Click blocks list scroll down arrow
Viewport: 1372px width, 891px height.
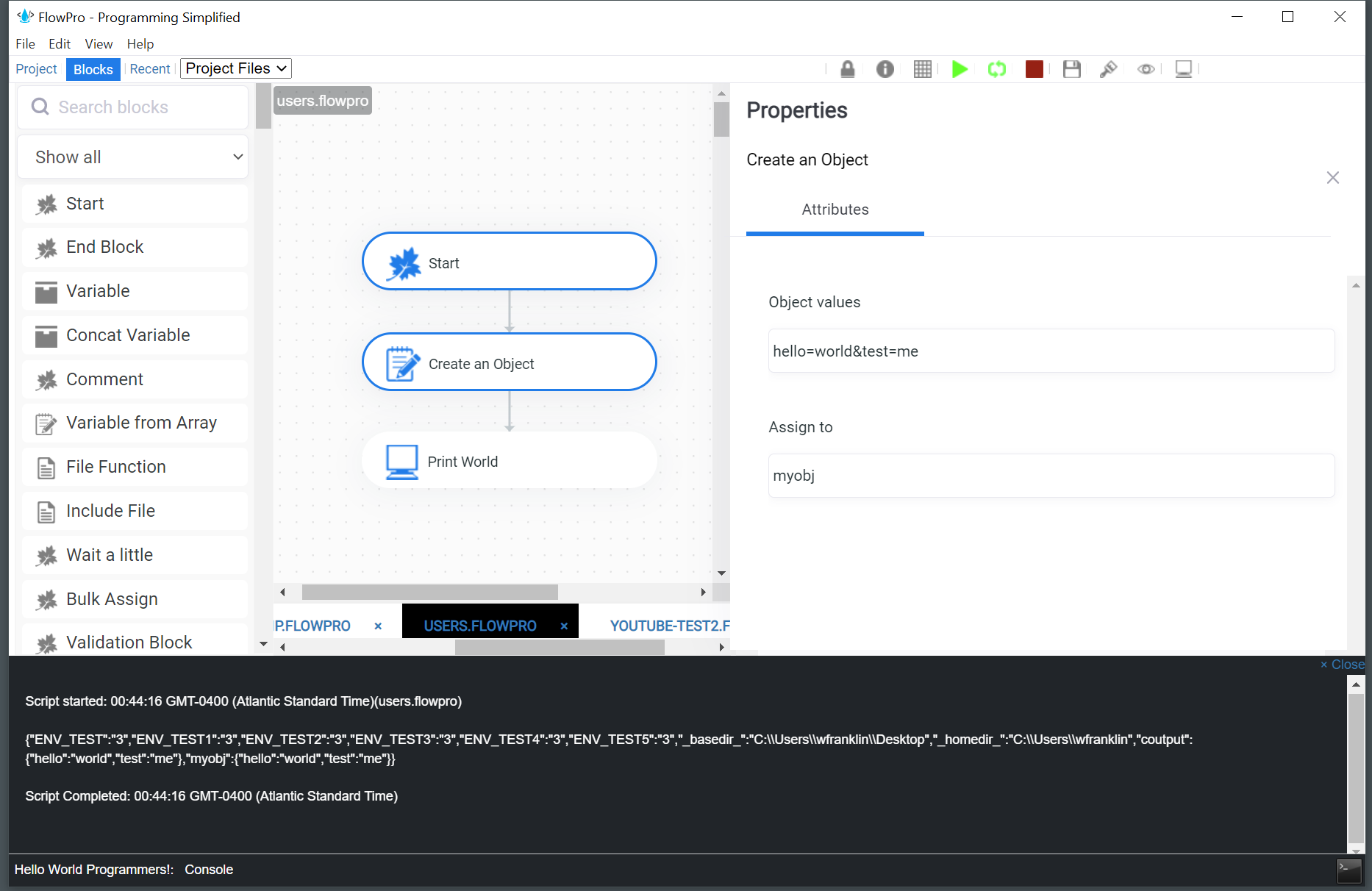(x=264, y=644)
